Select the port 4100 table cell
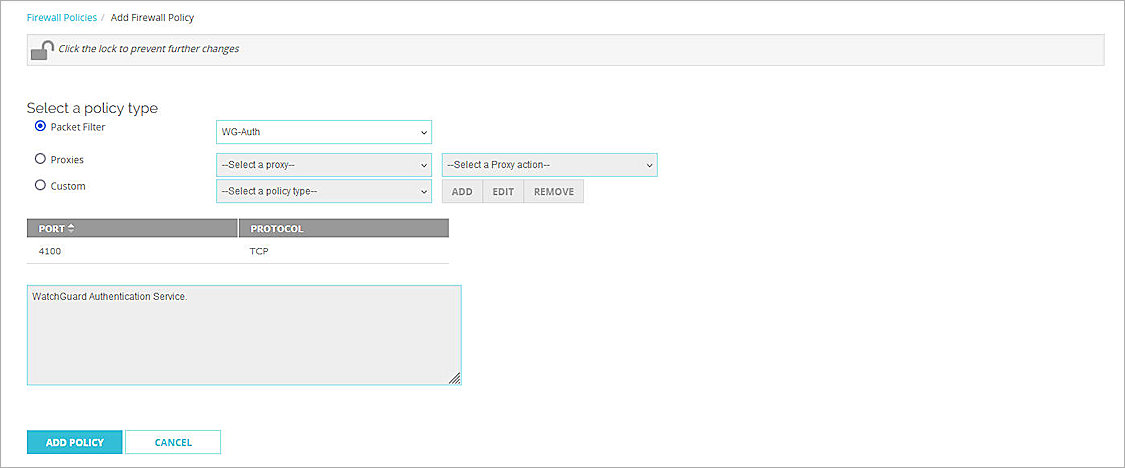1125x468 pixels. click(50, 251)
